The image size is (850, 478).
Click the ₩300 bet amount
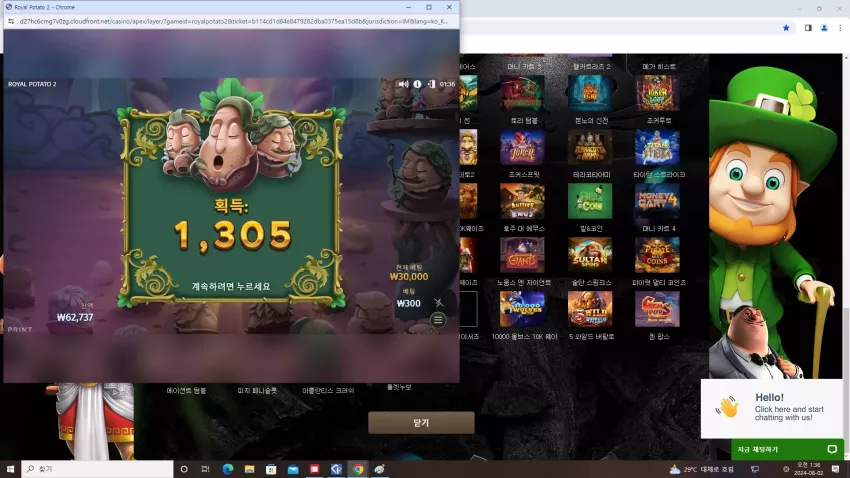point(408,303)
